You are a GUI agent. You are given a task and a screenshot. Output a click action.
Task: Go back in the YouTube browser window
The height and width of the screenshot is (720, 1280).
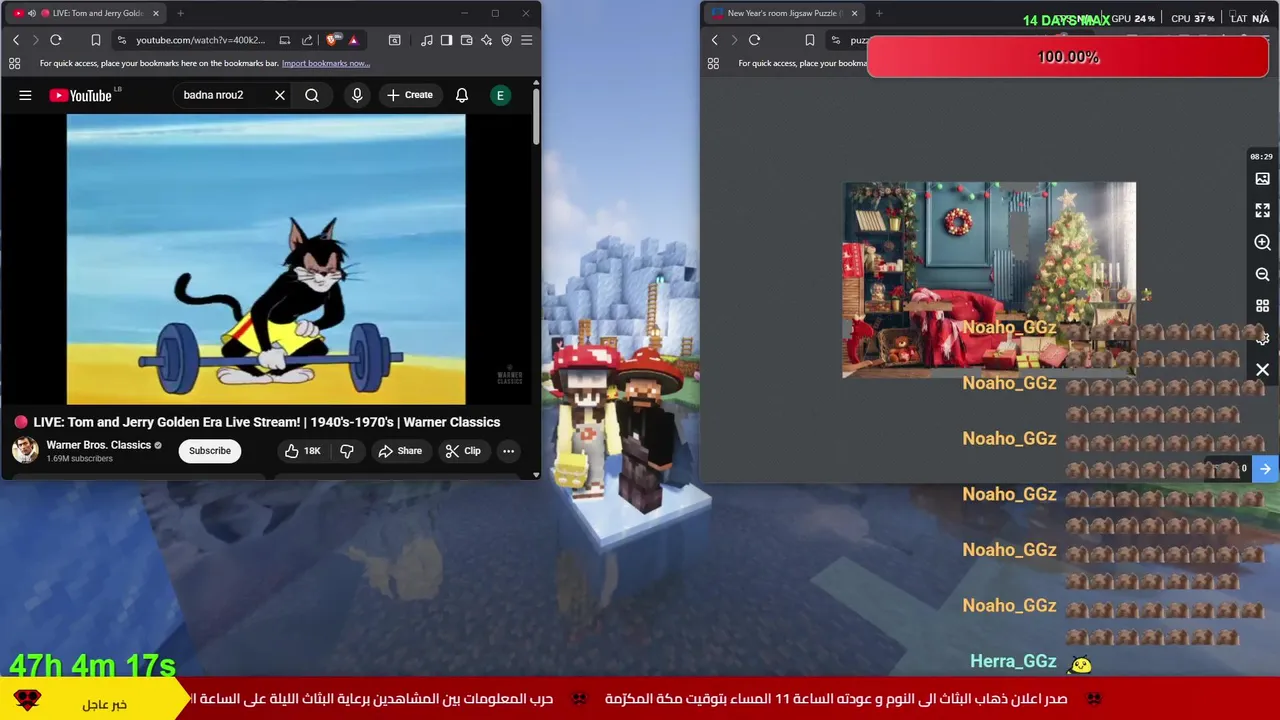pyautogui.click(x=16, y=40)
